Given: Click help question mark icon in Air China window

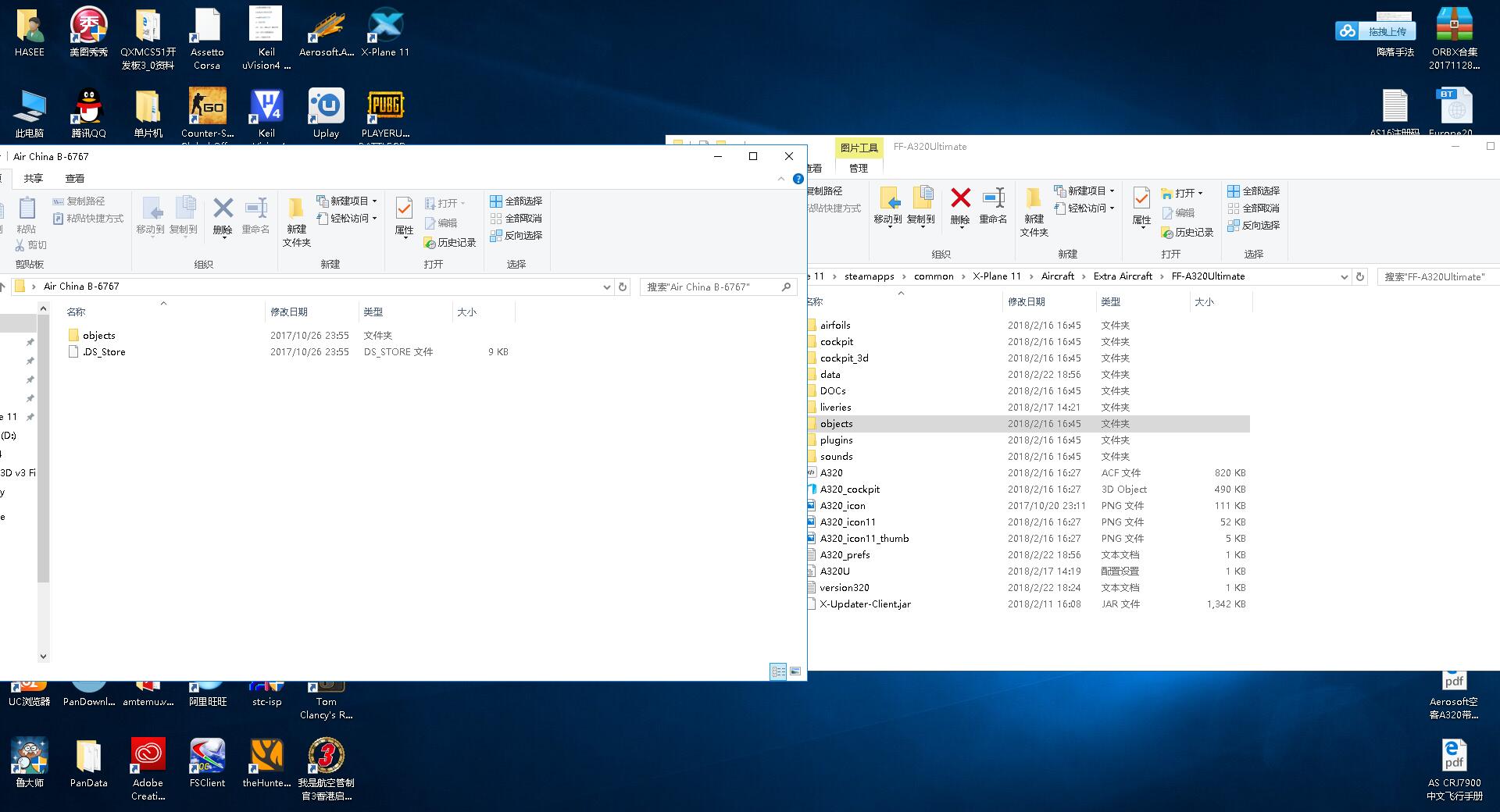Looking at the screenshot, I should 798,179.
